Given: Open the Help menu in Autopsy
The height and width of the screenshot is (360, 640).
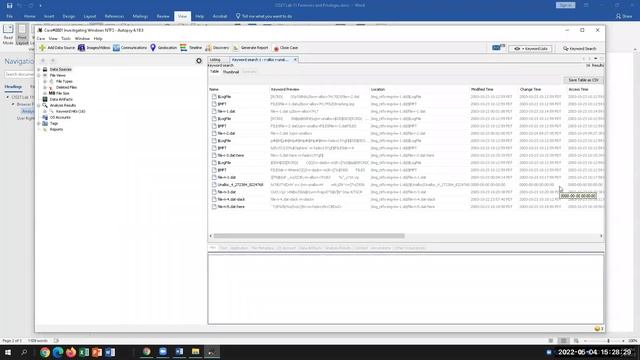Looking at the screenshot, I should 98,38.
